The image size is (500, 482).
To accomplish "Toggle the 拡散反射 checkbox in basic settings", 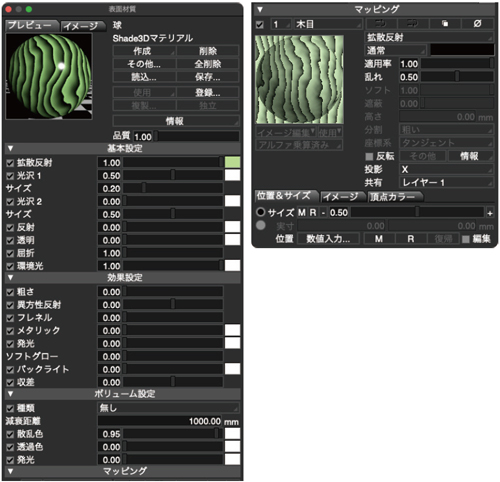I will click(x=10, y=163).
